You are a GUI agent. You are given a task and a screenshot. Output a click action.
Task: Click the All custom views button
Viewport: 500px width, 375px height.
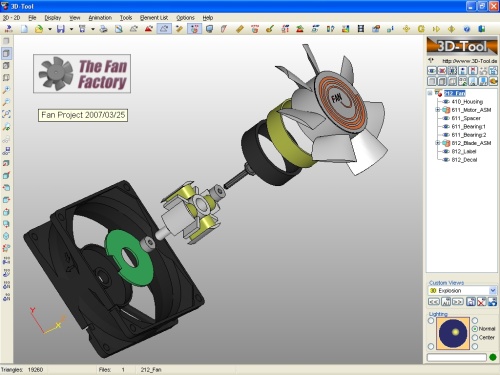tap(446, 302)
